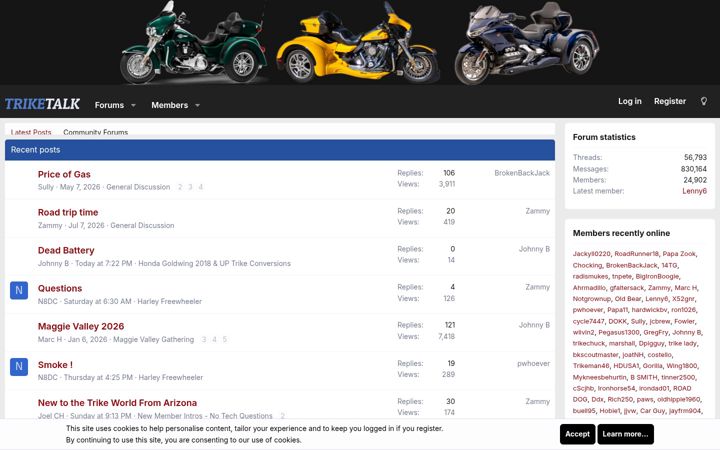Click the yellow trike banner image
The height and width of the screenshot is (450, 720).
click(x=357, y=42)
